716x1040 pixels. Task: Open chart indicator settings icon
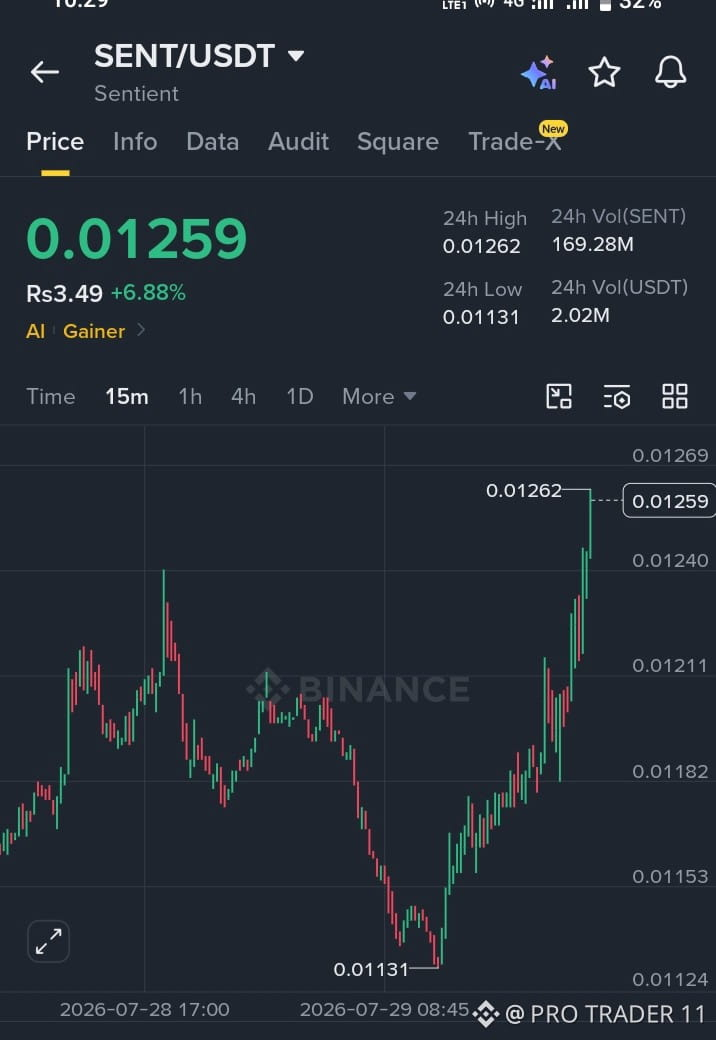(x=617, y=397)
